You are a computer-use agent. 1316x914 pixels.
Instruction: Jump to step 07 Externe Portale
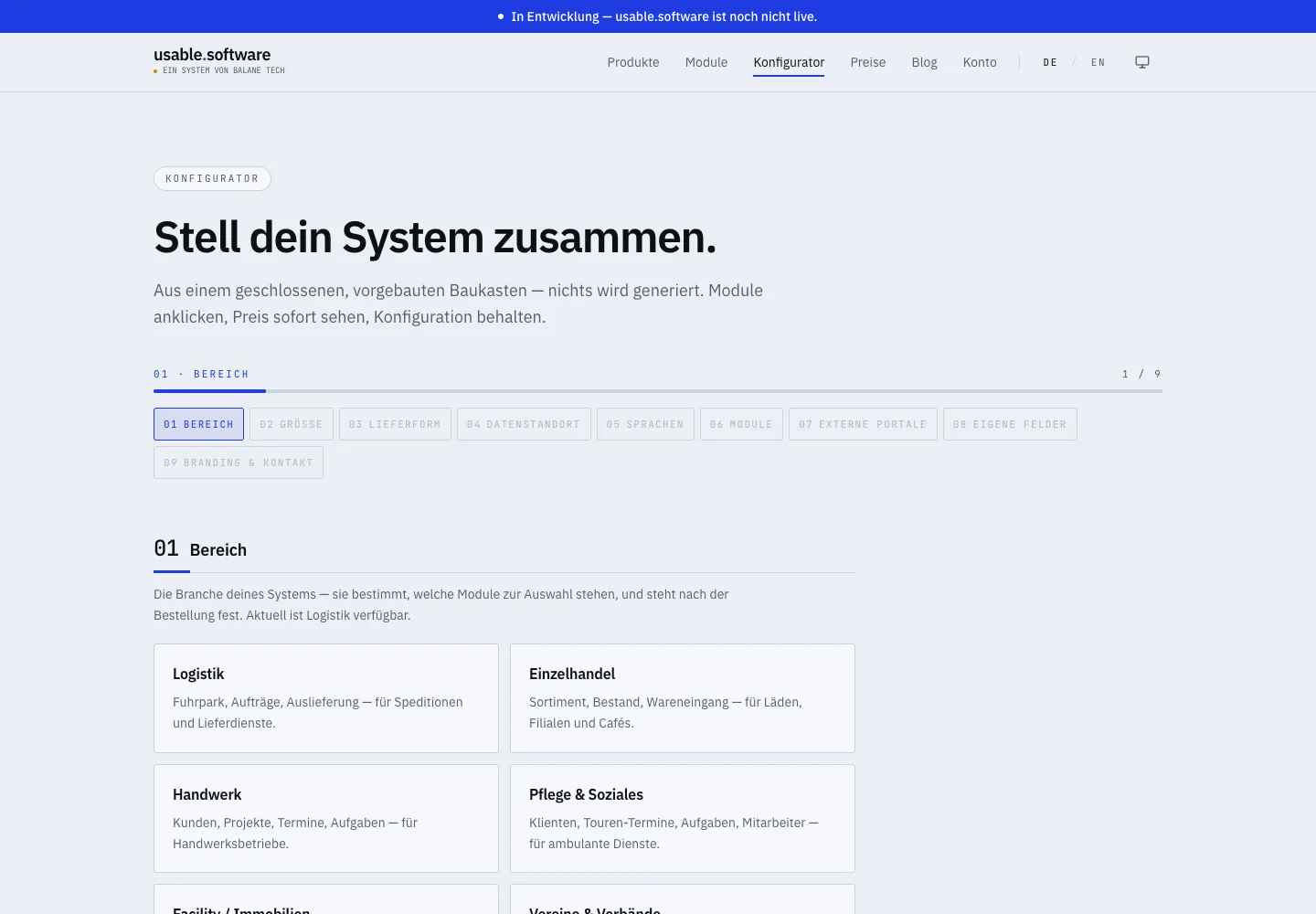click(863, 424)
